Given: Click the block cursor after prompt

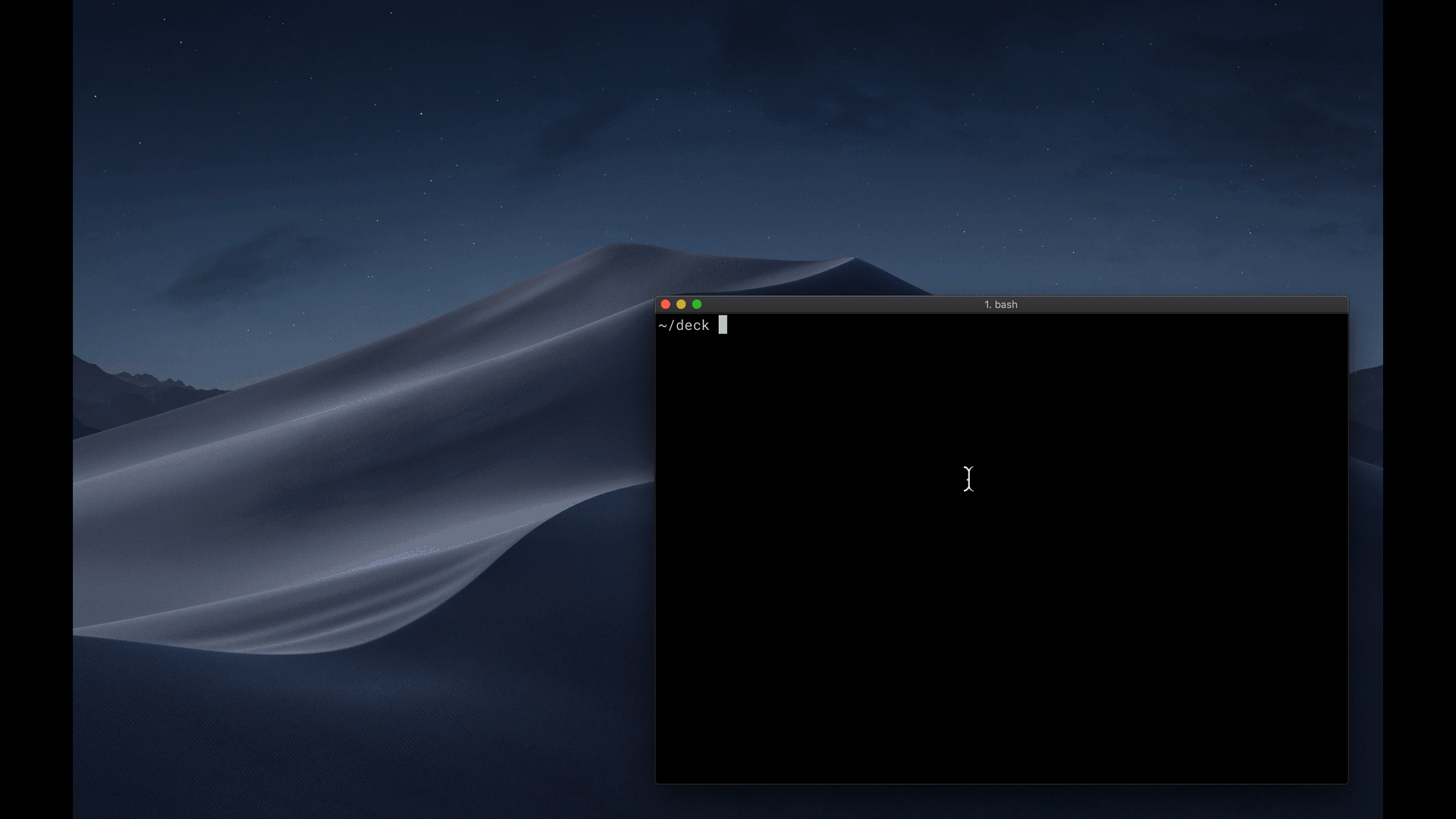Looking at the screenshot, I should (x=723, y=325).
